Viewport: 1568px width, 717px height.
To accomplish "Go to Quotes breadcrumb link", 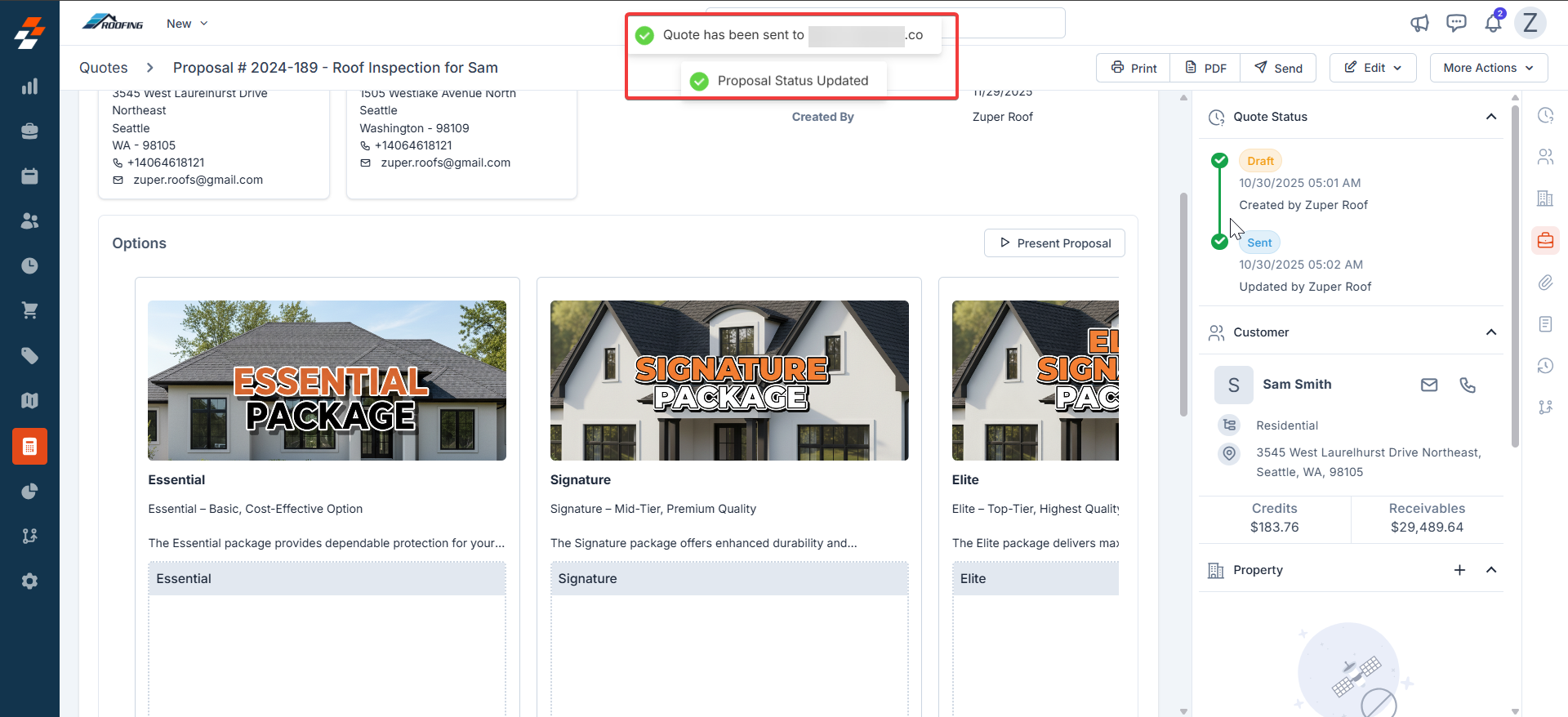I will tap(104, 68).
